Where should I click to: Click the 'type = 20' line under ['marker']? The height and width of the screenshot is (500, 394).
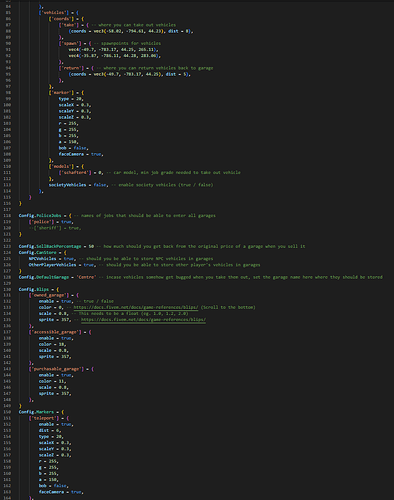click(x=71, y=99)
